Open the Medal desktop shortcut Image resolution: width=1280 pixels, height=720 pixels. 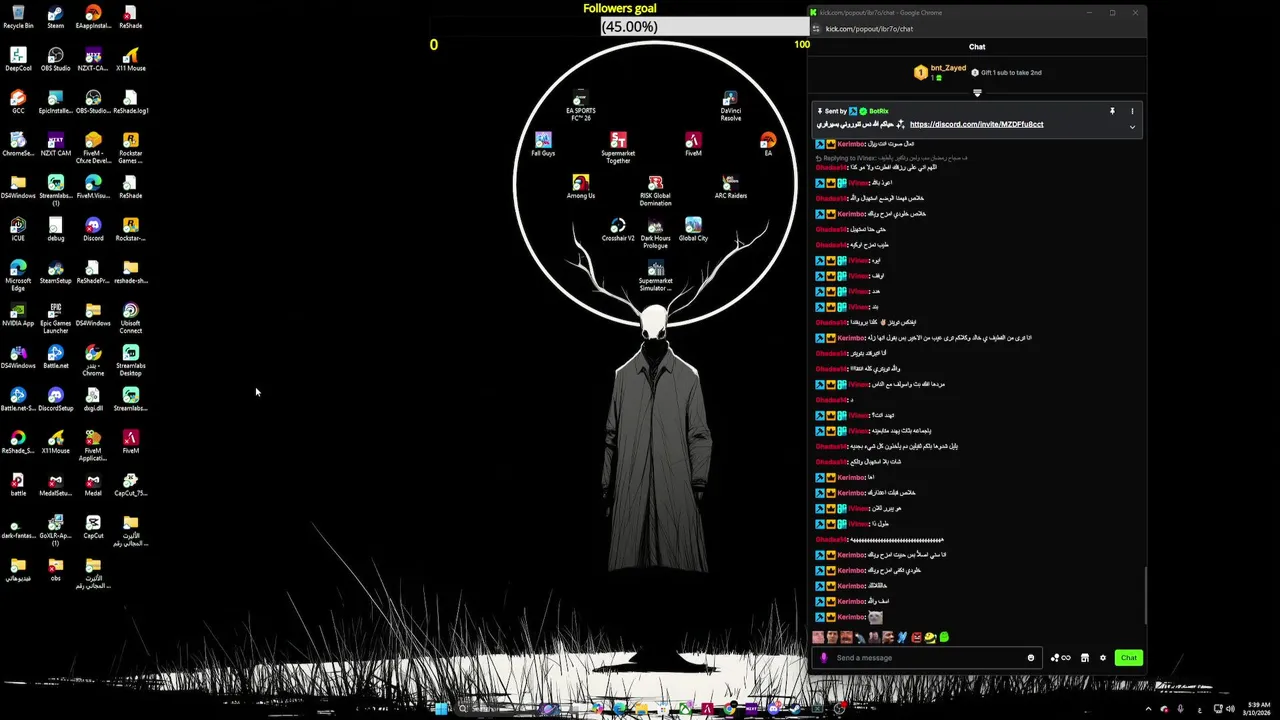point(93,485)
